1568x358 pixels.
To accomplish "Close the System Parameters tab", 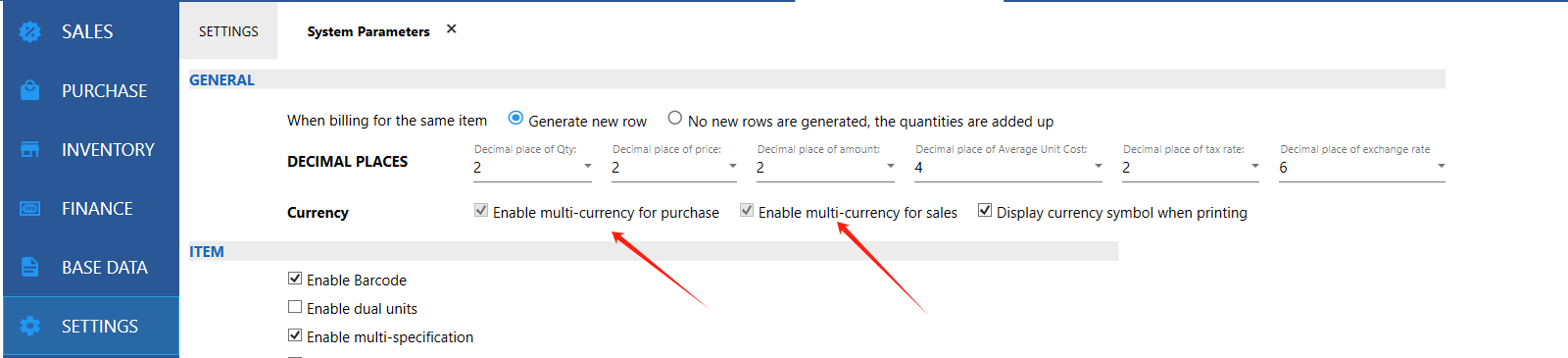I will coord(452,28).
